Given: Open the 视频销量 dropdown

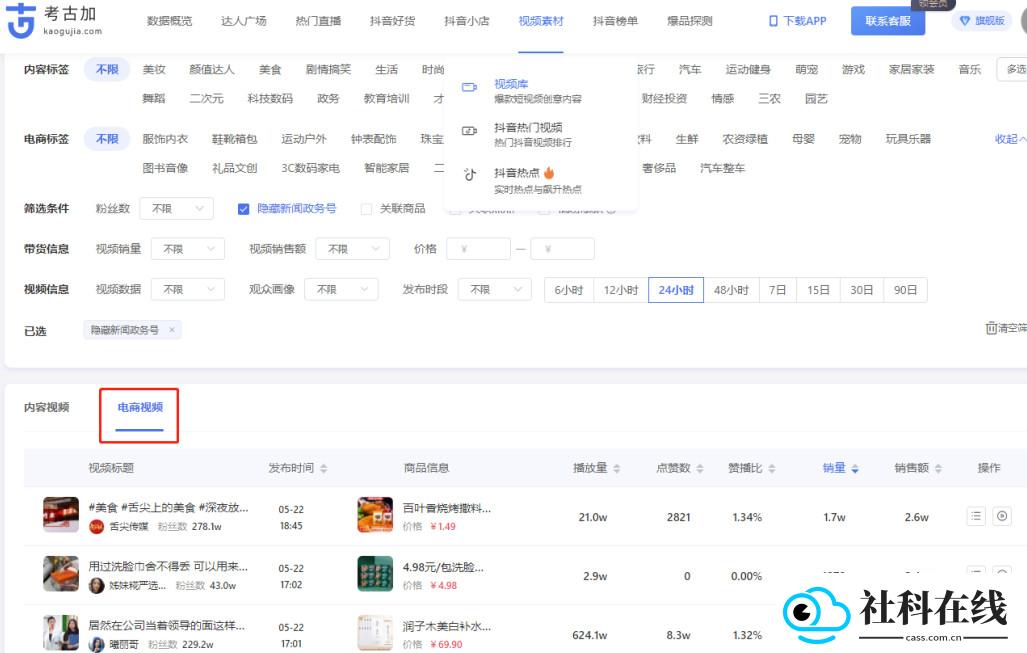Looking at the screenshot, I should [x=188, y=250].
